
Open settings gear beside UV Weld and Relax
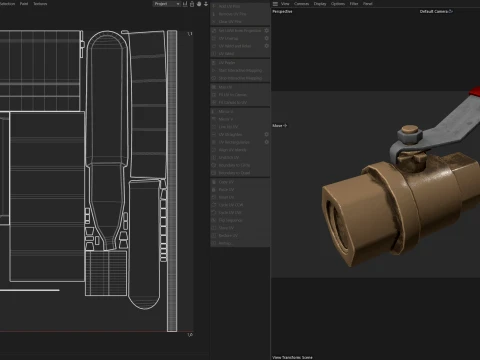click(x=266, y=46)
